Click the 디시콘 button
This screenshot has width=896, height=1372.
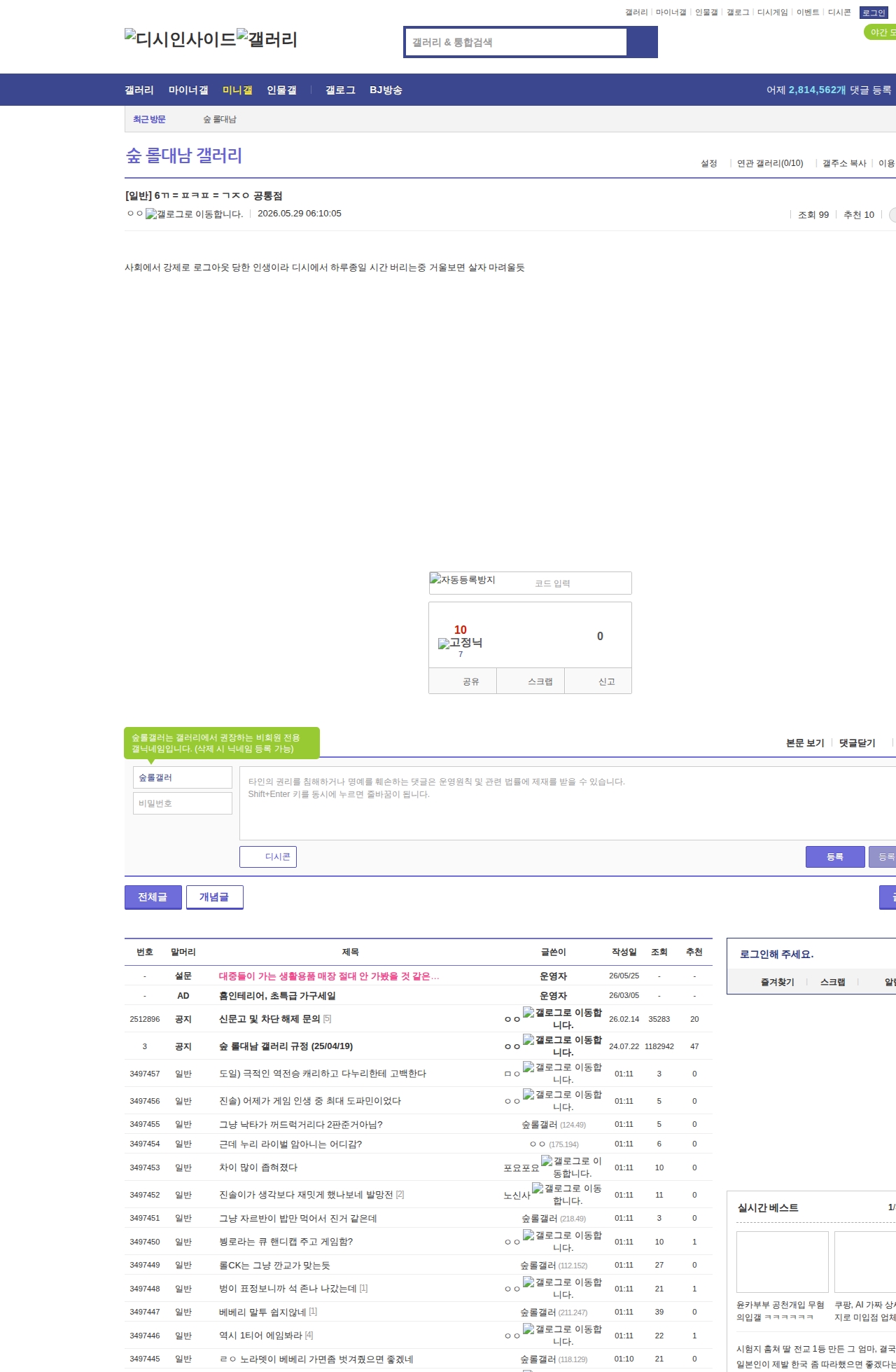(x=268, y=857)
